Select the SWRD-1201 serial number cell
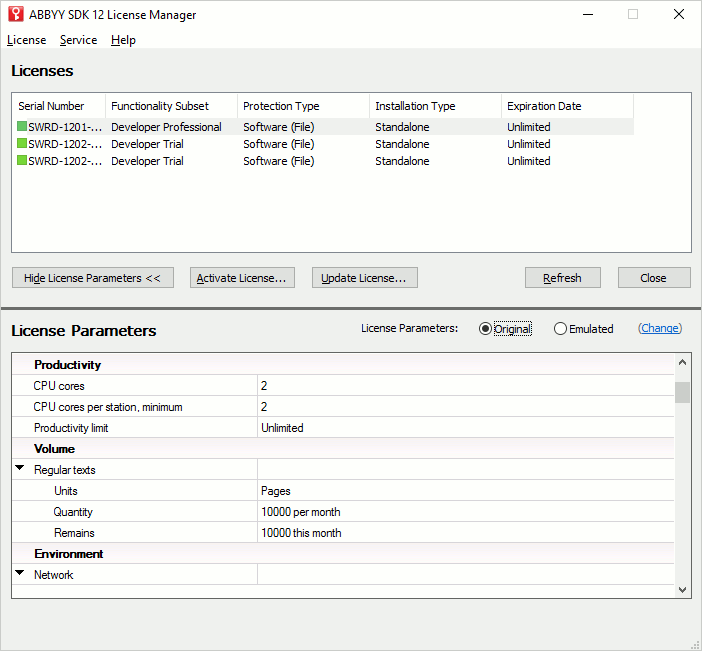This screenshot has height=651, width=702. click(65, 127)
